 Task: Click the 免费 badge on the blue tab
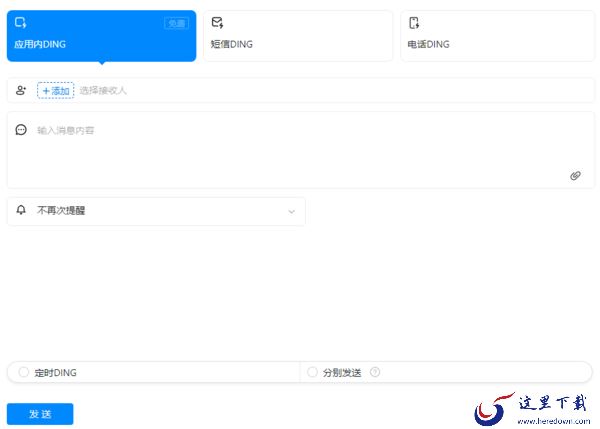coord(176,23)
